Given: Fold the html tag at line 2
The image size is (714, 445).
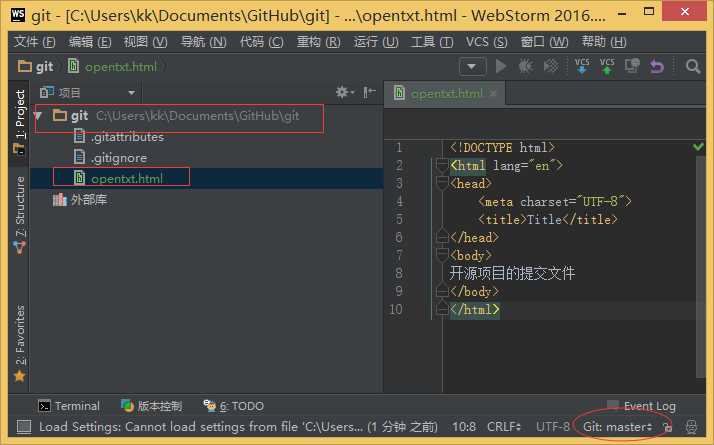Looking at the screenshot, I should coord(442,166).
